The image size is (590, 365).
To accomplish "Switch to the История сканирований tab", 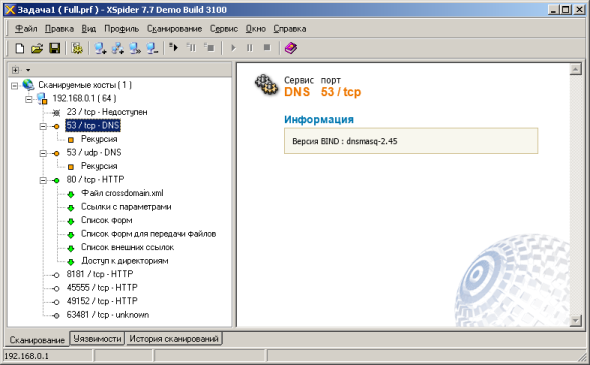I will click(x=174, y=339).
